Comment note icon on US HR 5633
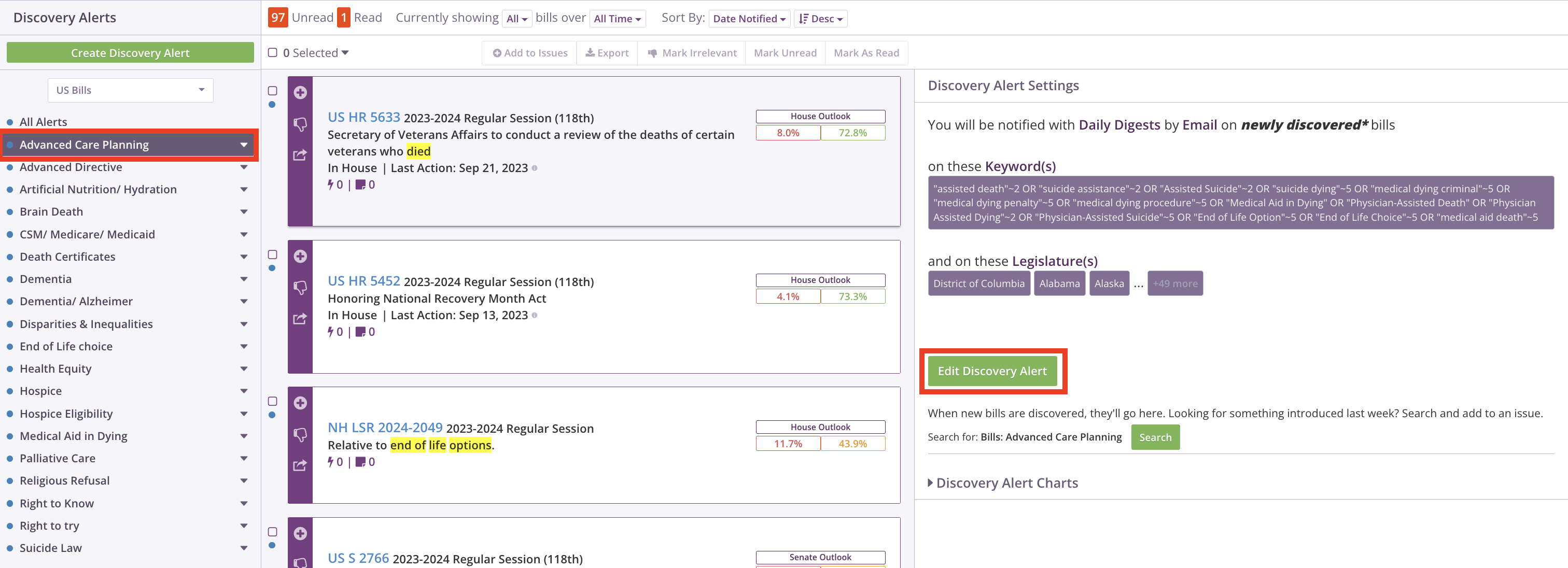1568x568 pixels. click(360, 184)
